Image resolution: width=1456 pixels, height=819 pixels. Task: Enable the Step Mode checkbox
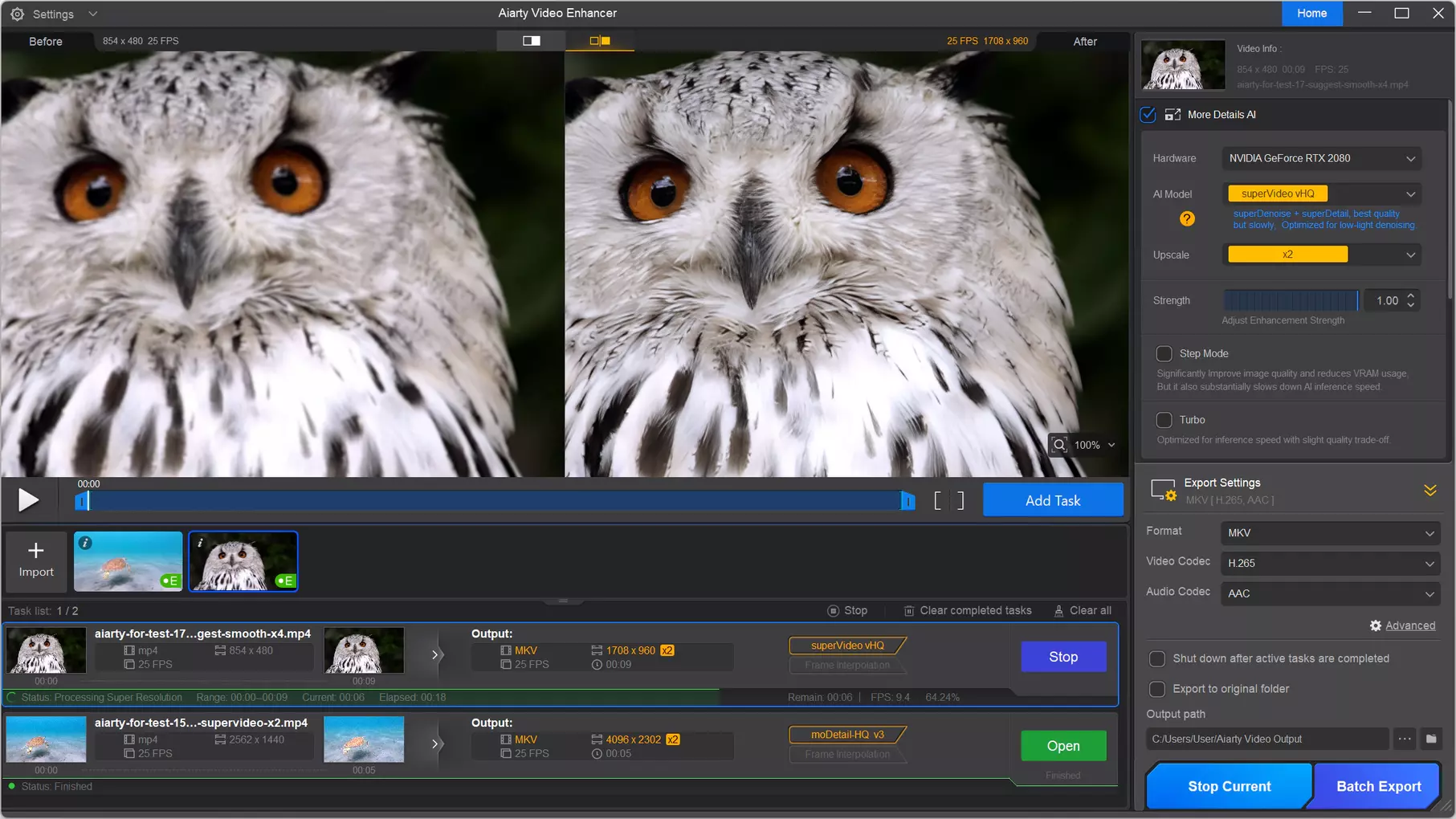(x=1164, y=353)
